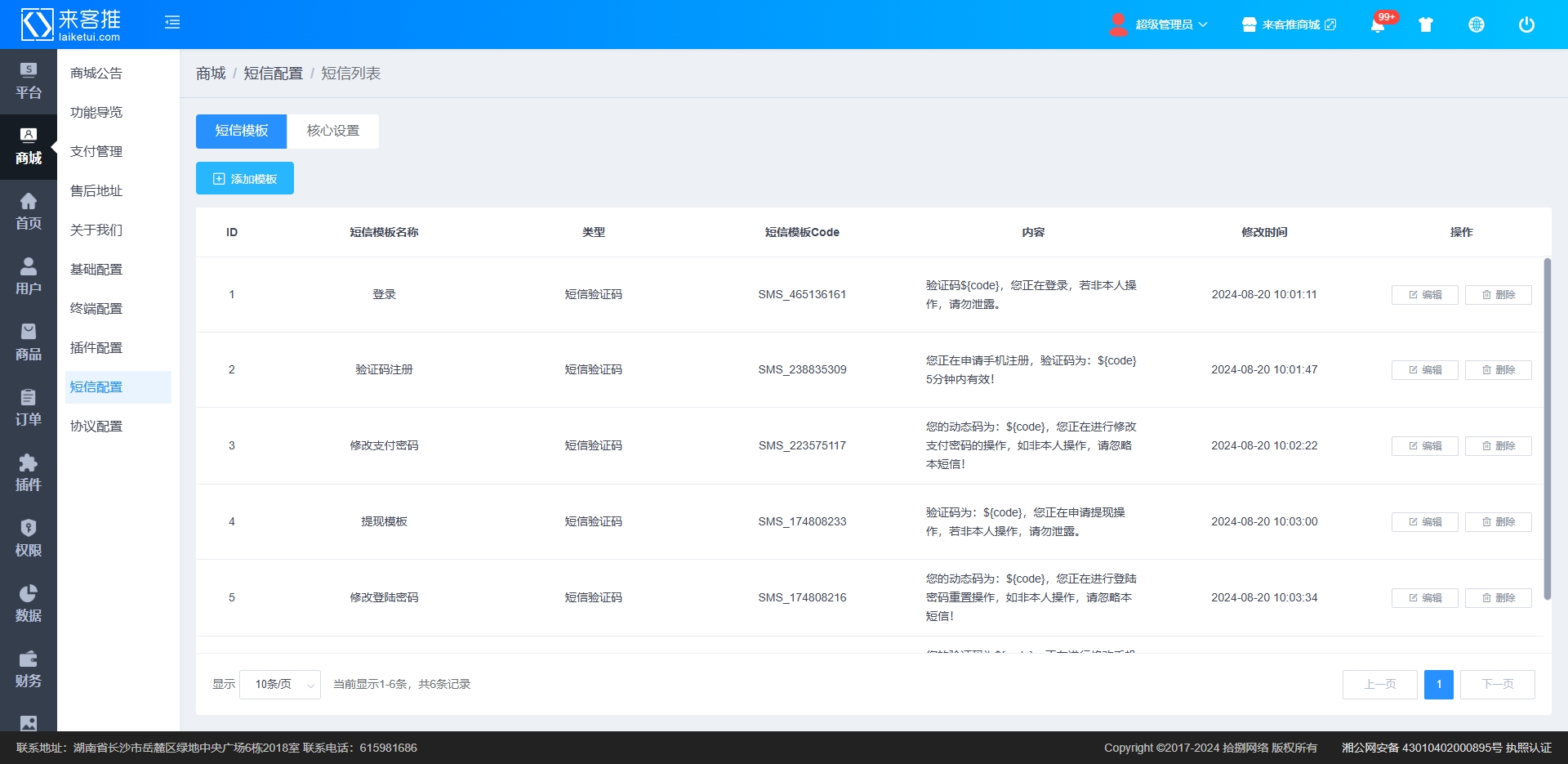This screenshot has height=764, width=1568.
Task: Collapse the sidebar with the hamburger icon
Action: tap(172, 23)
